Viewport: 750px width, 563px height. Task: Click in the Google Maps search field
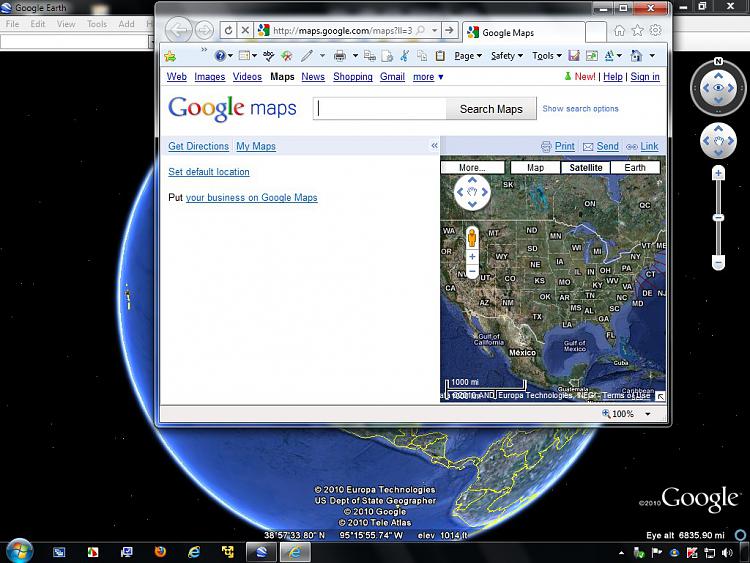pos(380,109)
